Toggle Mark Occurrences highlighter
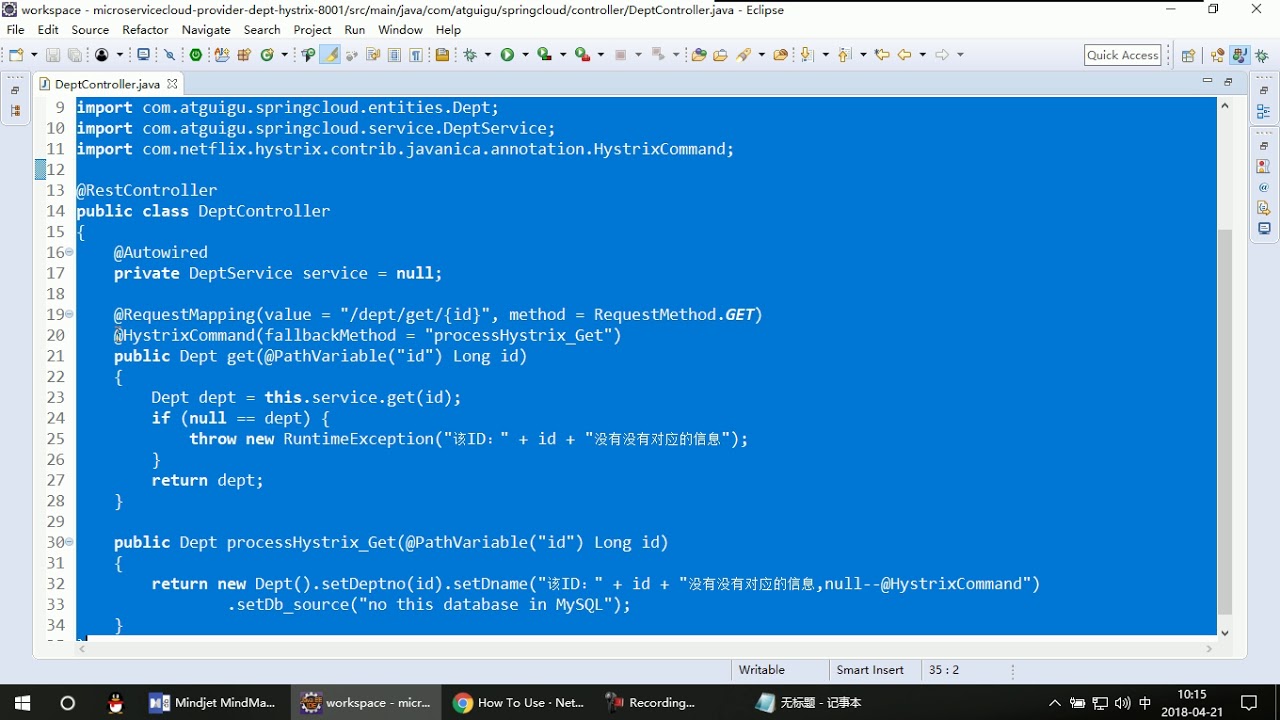The height and width of the screenshot is (720, 1280). [x=330, y=55]
